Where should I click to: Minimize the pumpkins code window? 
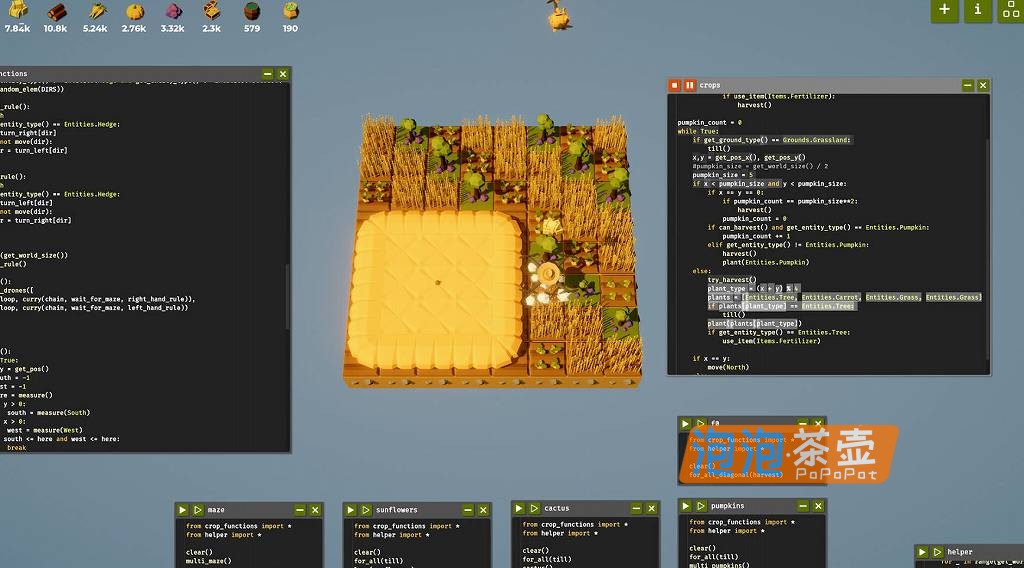[x=803, y=506]
